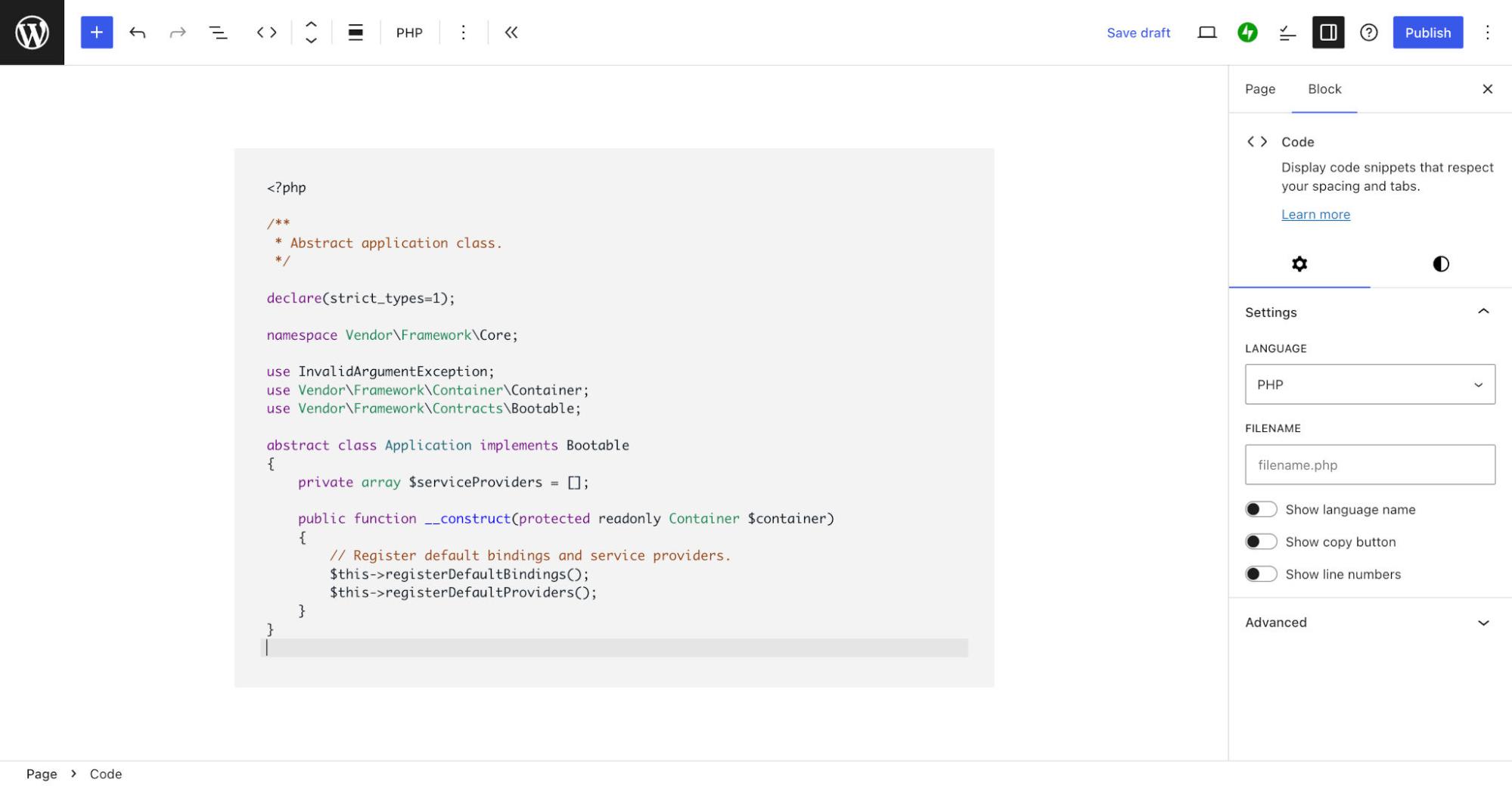The width and height of the screenshot is (1512, 786).
Task: Open the Language dropdown
Action: click(1369, 384)
